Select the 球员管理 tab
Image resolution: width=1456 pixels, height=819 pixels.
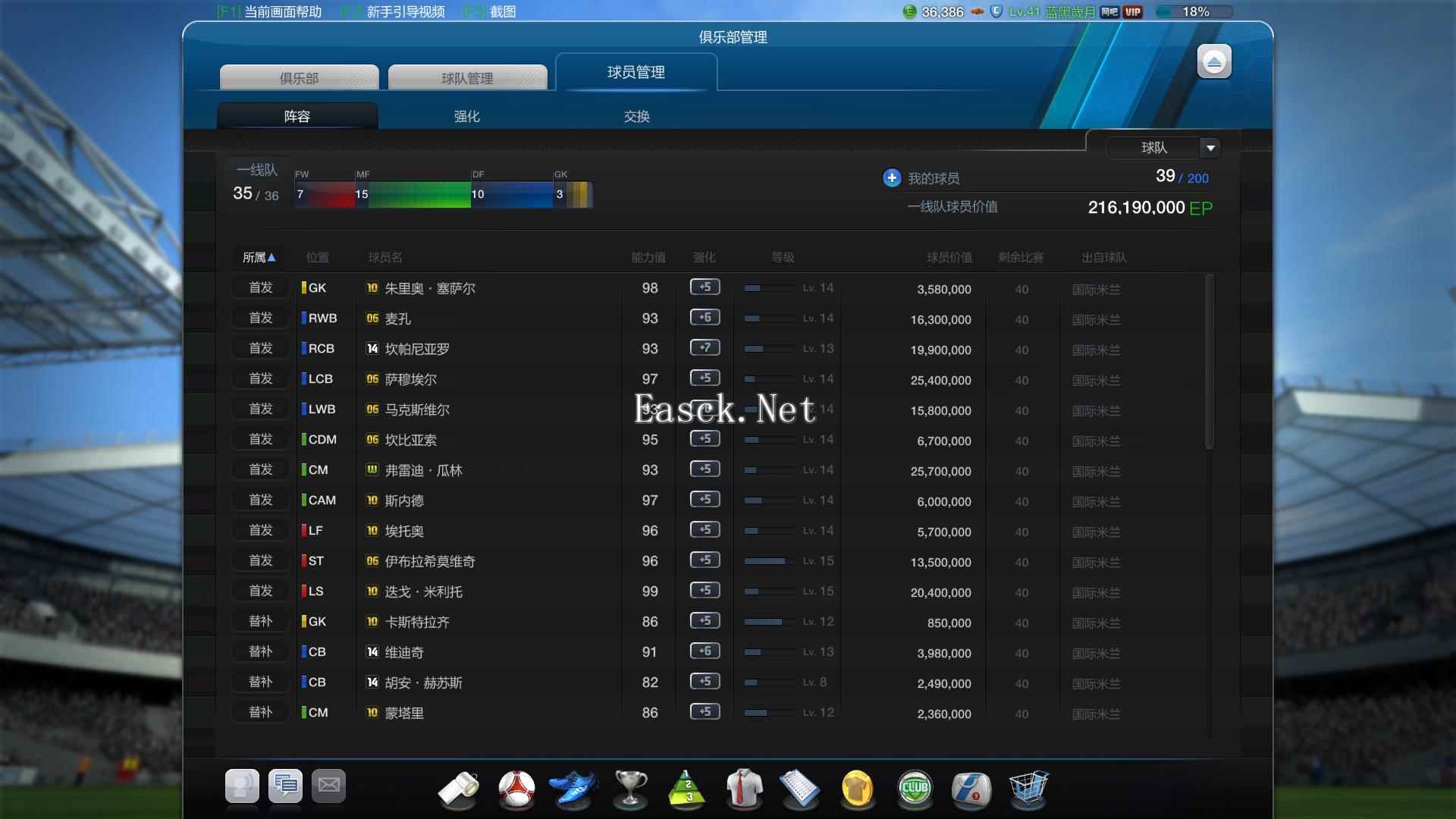tap(636, 72)
